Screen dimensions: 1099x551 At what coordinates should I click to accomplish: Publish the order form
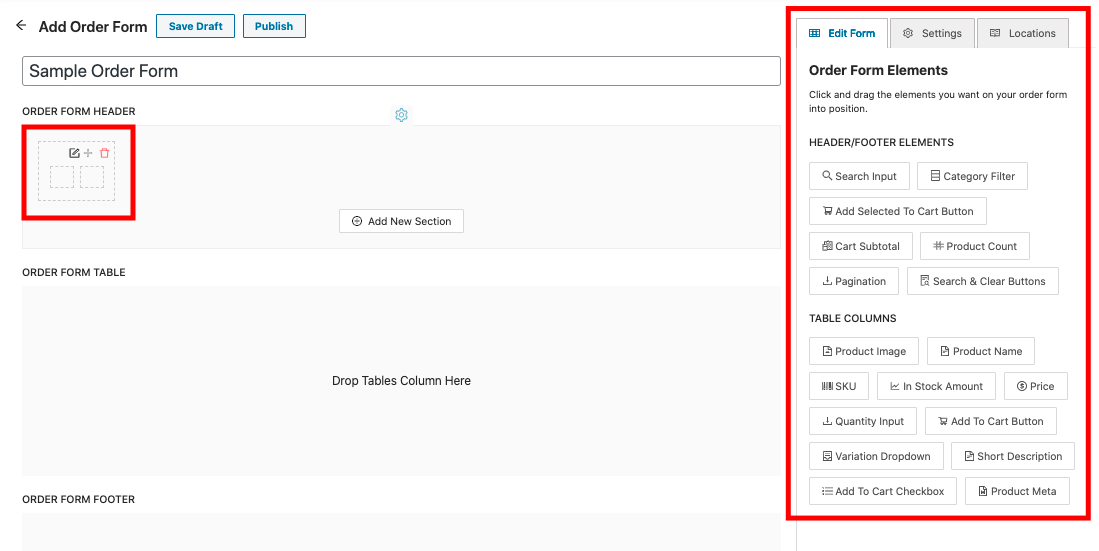[x=273, y=26]
